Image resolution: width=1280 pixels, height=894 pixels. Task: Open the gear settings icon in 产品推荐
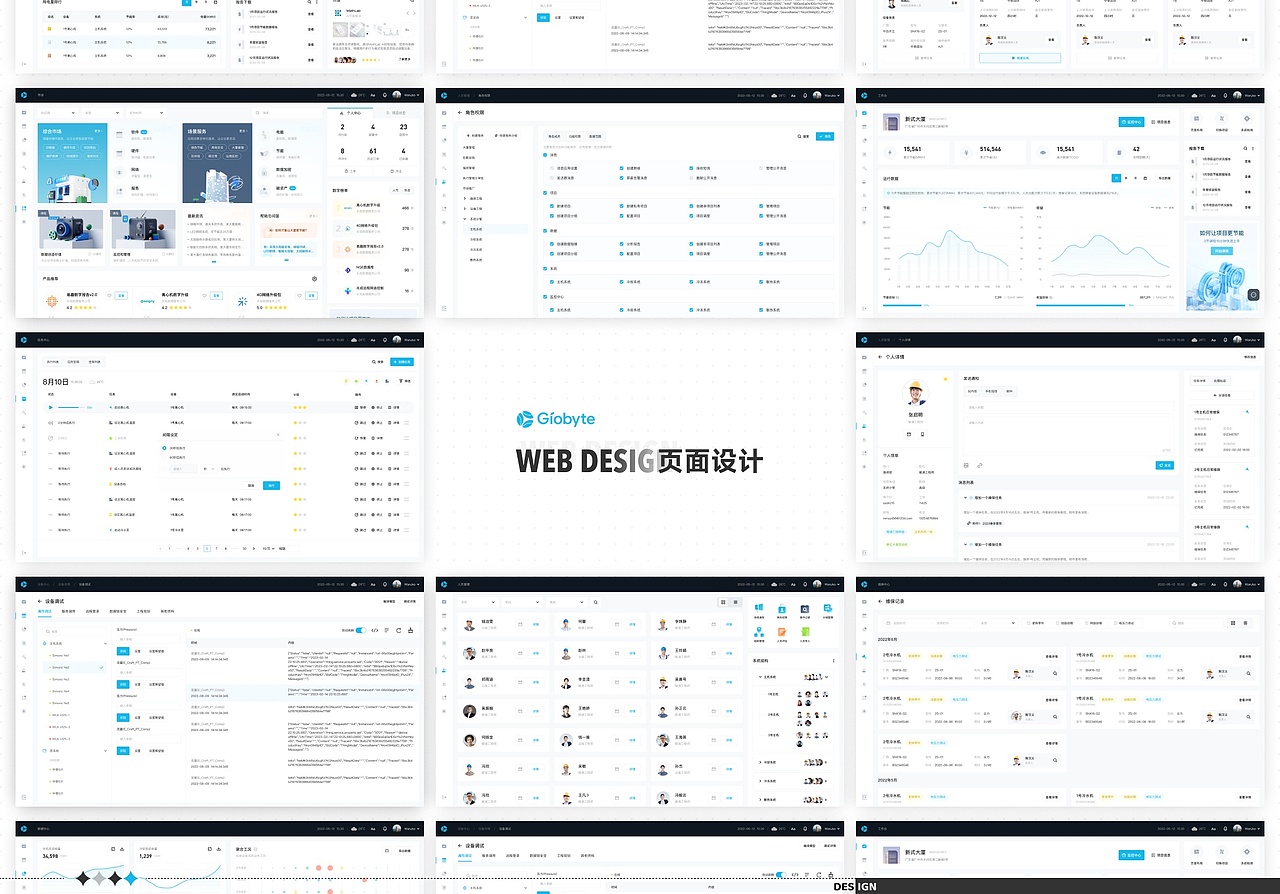point(315,279)
